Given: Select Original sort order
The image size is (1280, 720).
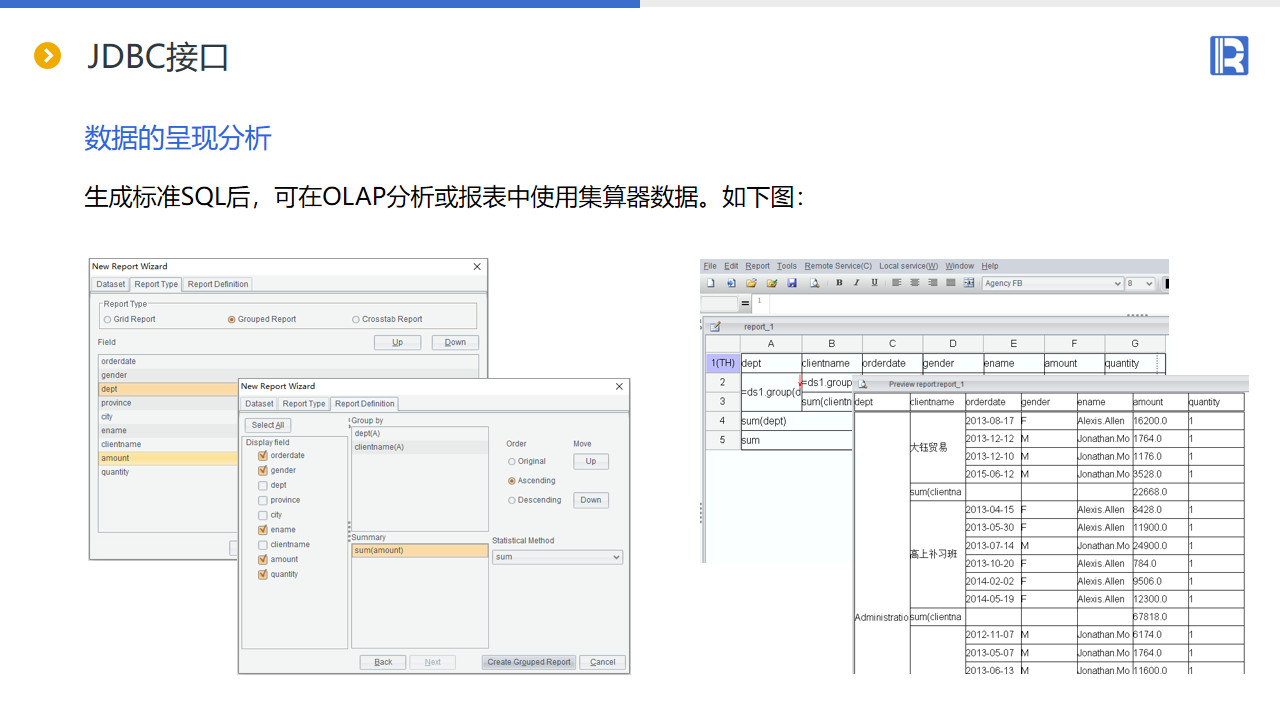Looking at the screenshot, I should [x=512, y=462].
